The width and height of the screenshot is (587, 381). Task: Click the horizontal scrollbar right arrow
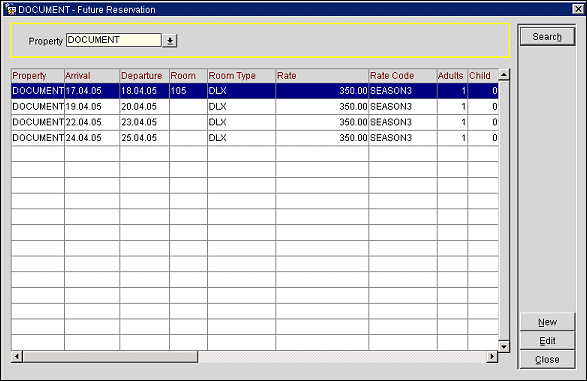(x=492, y=357)
